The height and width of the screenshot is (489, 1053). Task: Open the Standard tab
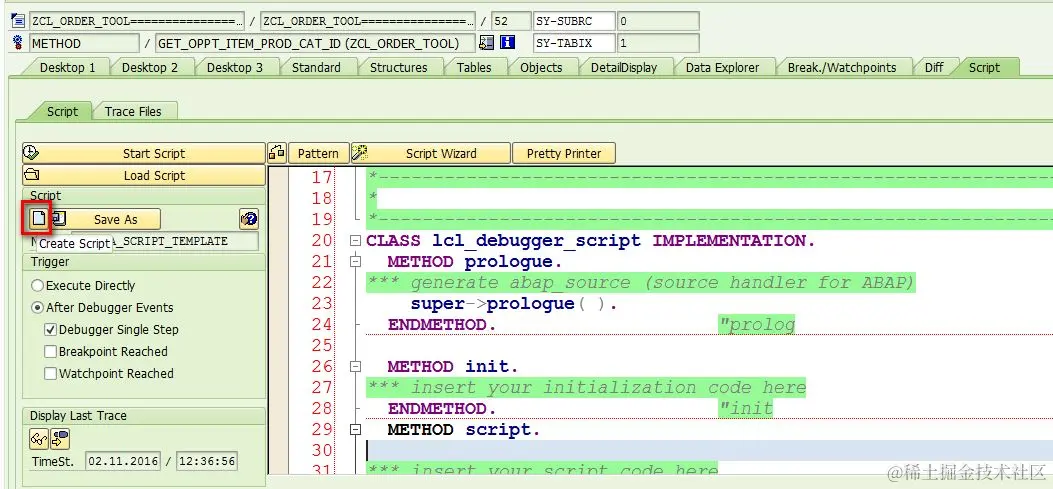point(316,67)
